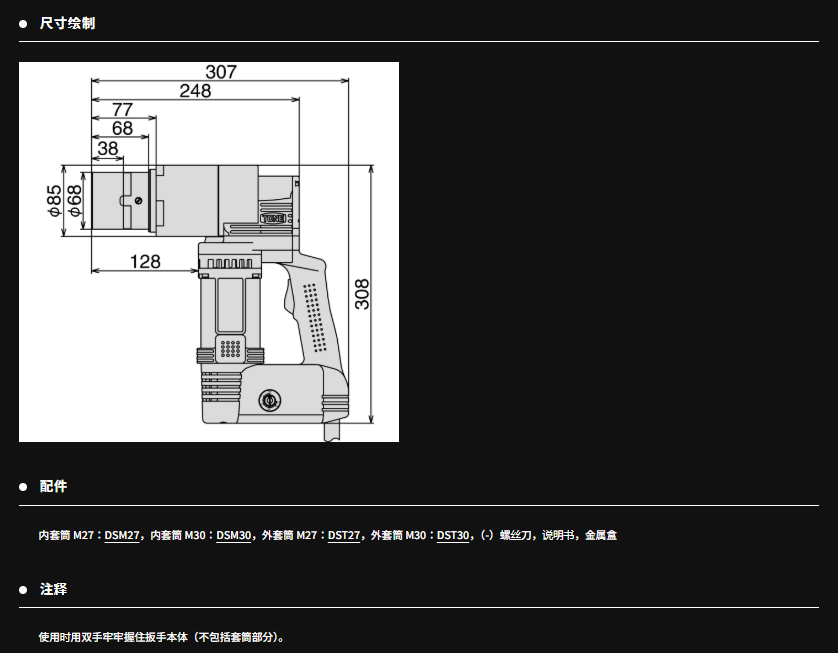Click the round key switch on wrench base
Image resolution: width=838 pixels, height=653 pixels.
point(267,399)
